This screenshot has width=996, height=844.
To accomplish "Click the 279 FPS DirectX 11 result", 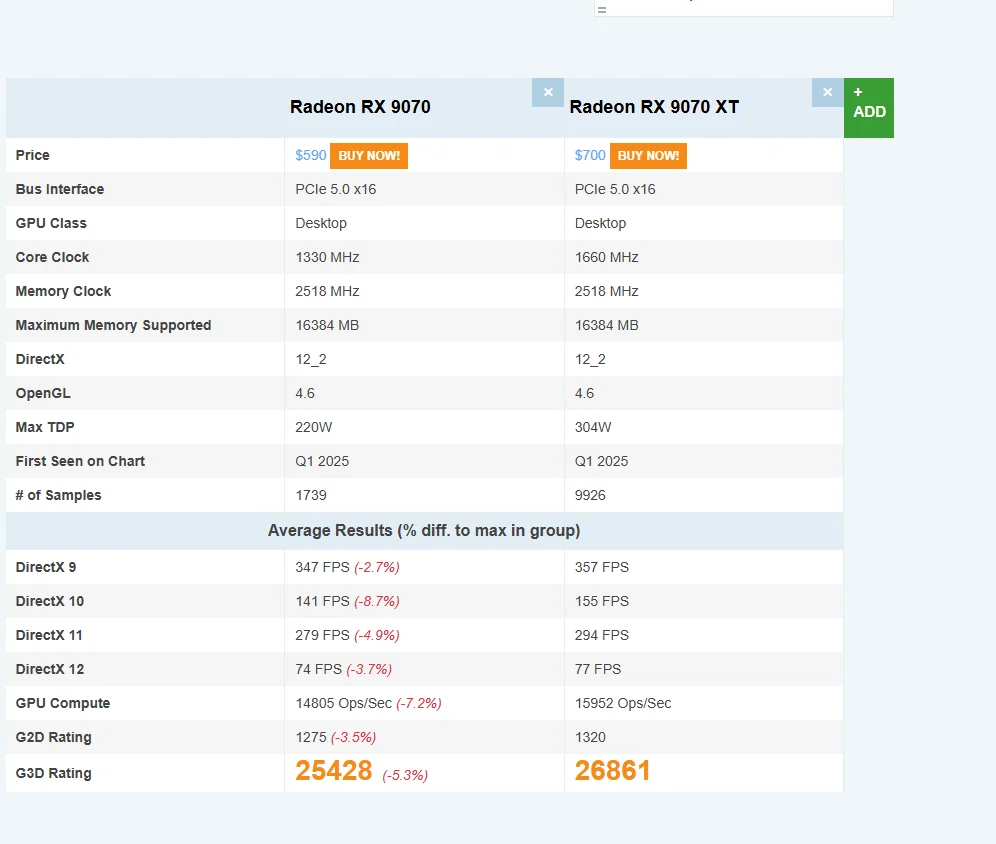I will tap(322, 635).
